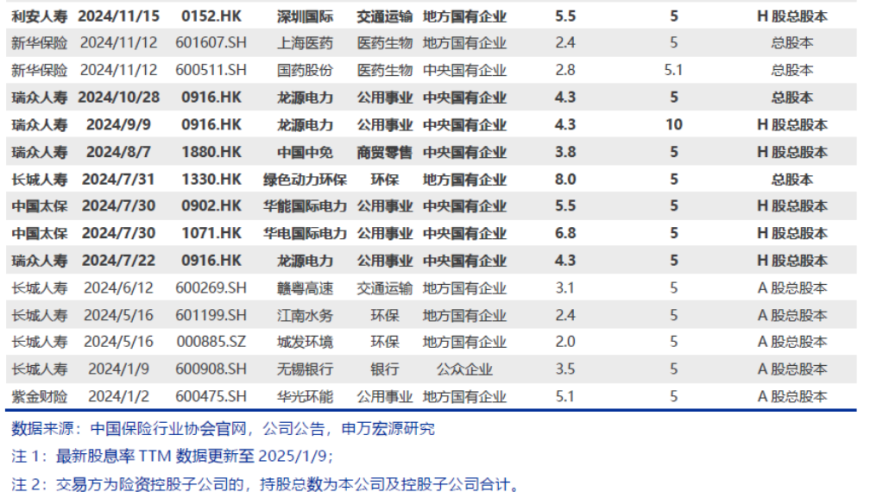Viewport: 870px width, 492px height.
Task: Select the date 2024/10/28
Action: 119,97
